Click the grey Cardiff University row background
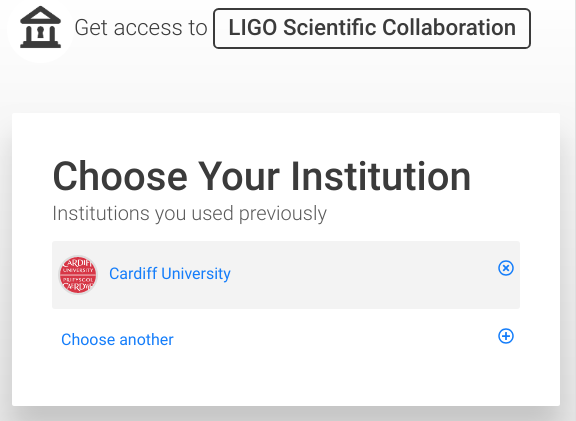This screenshot has width=576, height=421. [x=286, y=275]
